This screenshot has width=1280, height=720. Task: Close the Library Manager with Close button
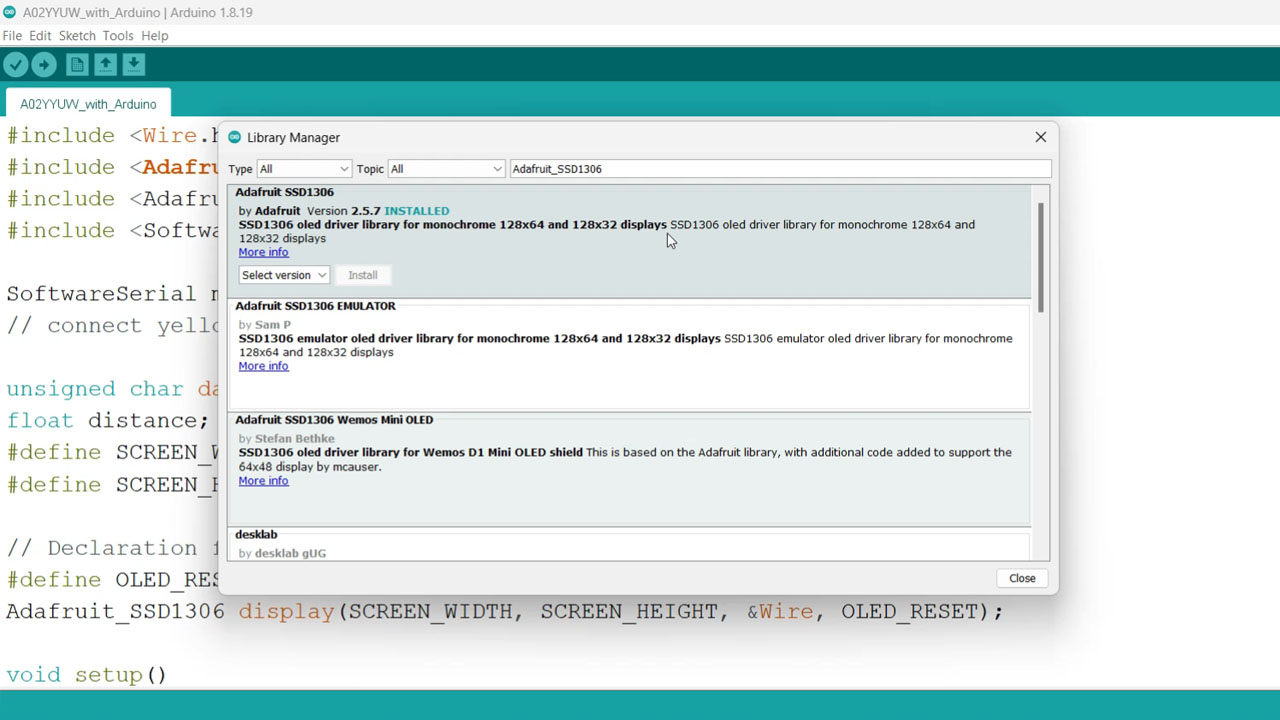[x=1022, y=578]
